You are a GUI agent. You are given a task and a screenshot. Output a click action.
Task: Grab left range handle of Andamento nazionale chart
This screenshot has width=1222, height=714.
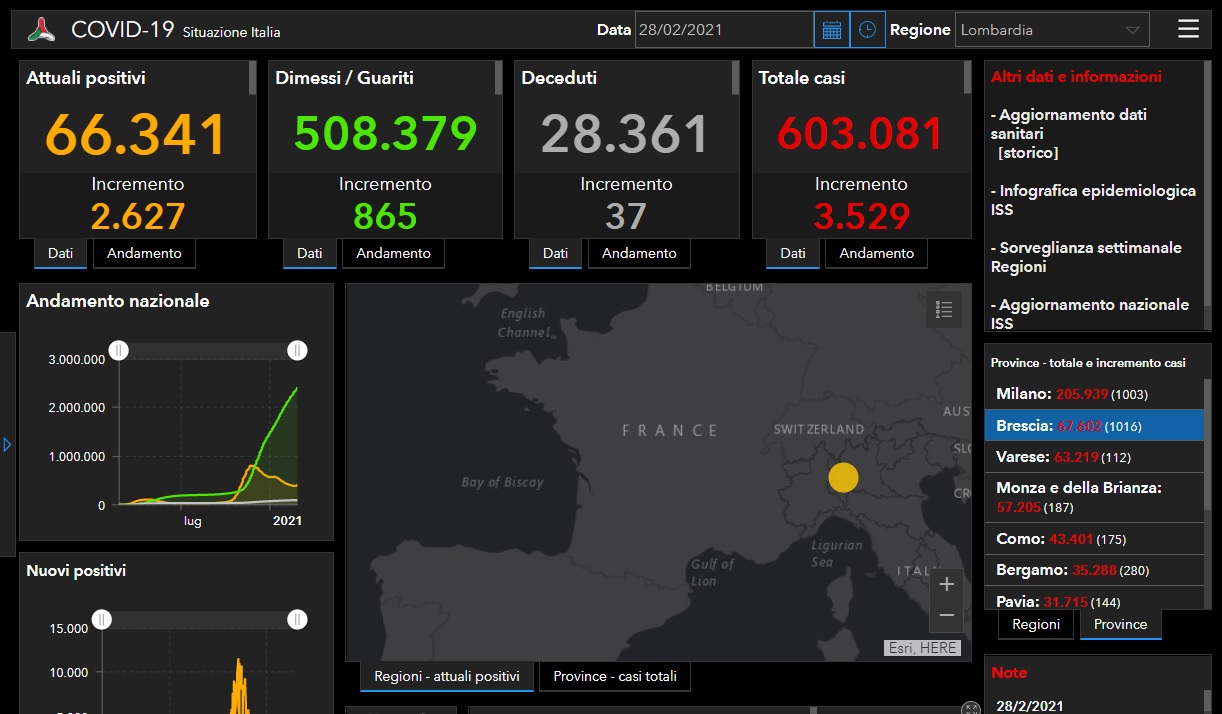click(x=118, y=350)
